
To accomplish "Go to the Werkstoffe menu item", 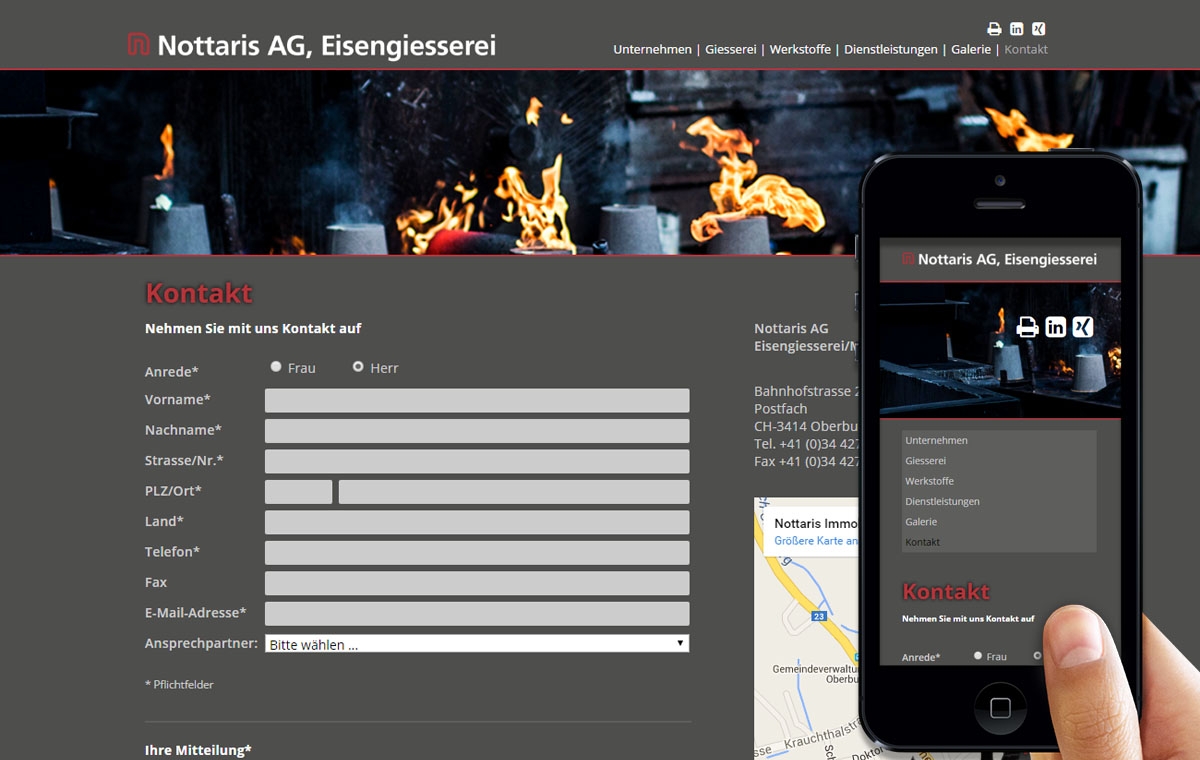I will coord(800,49).
